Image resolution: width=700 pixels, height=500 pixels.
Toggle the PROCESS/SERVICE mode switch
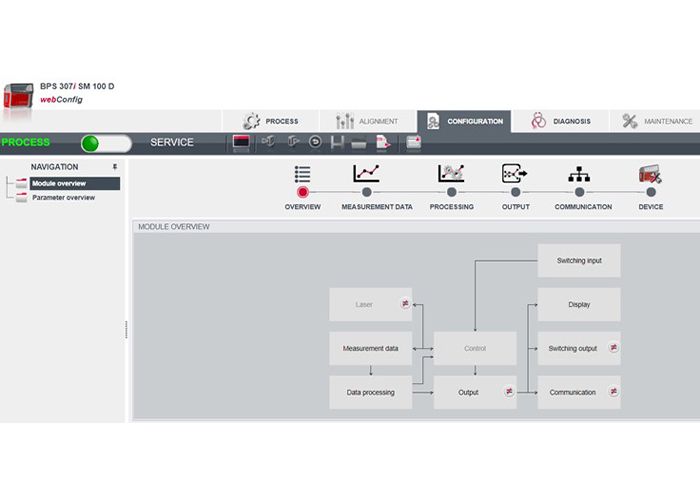tap(106, 143)
